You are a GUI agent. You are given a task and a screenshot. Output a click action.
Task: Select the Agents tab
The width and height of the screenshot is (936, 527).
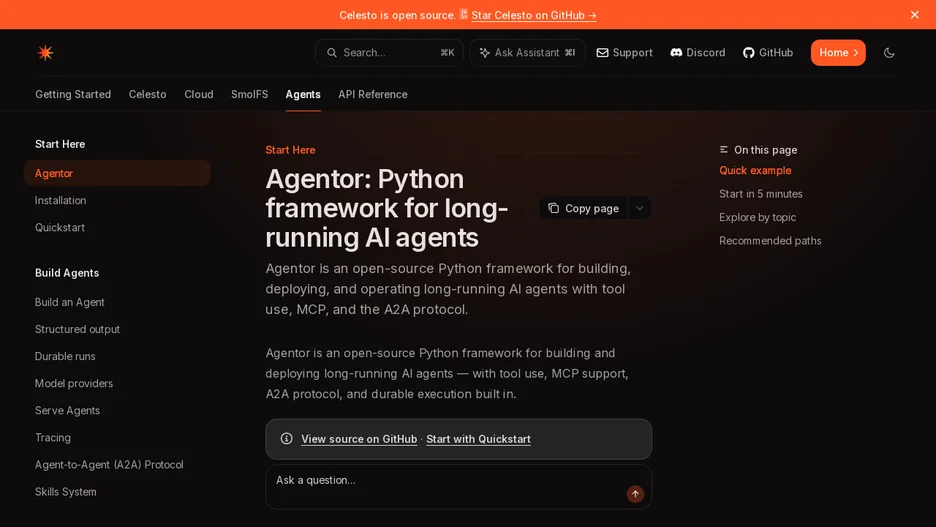(x=303, y=94)
